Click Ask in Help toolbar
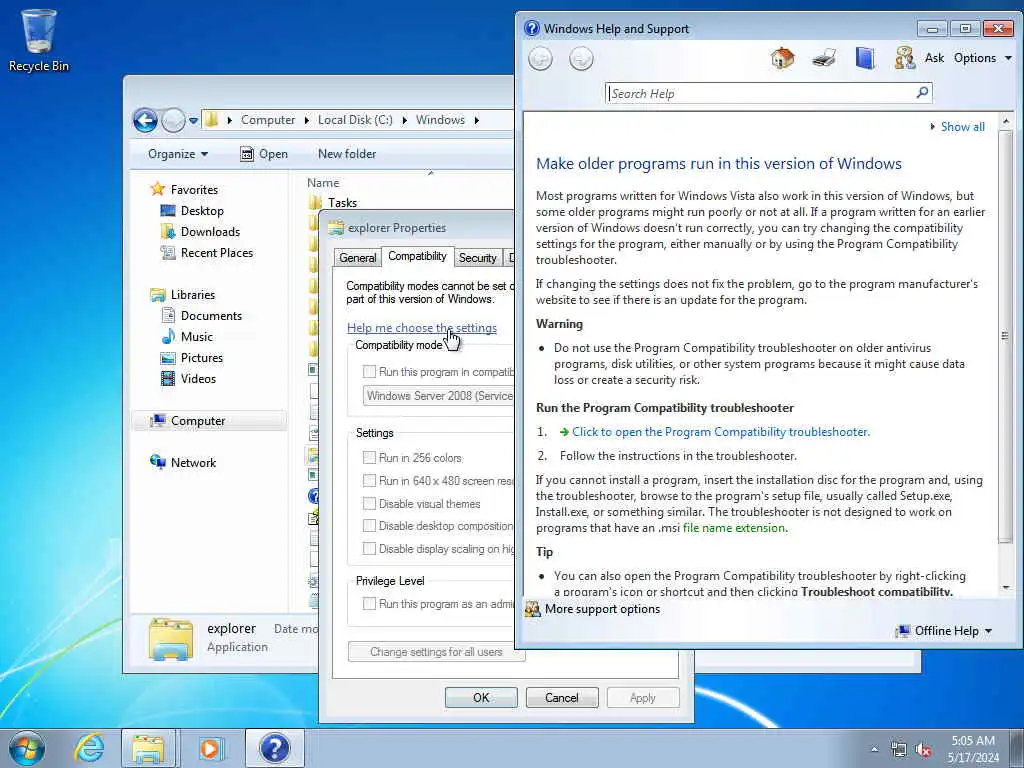Viewport: 1024px width, 768px height. point(934,58)
